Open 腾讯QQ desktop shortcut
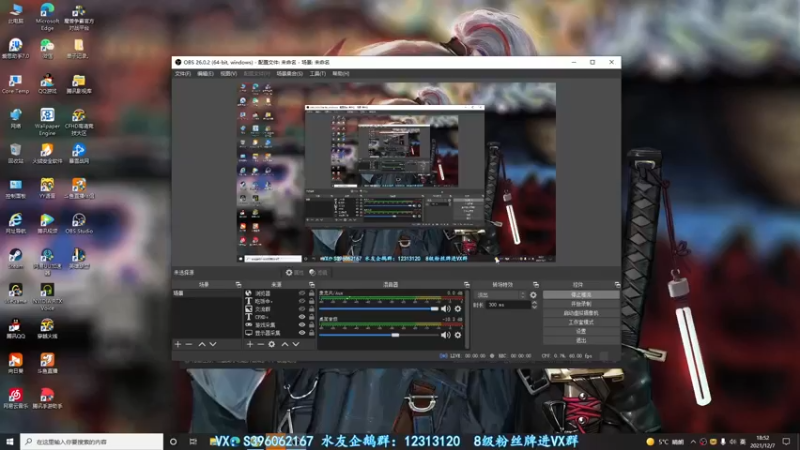800x450 pixels. click(15, 329)
